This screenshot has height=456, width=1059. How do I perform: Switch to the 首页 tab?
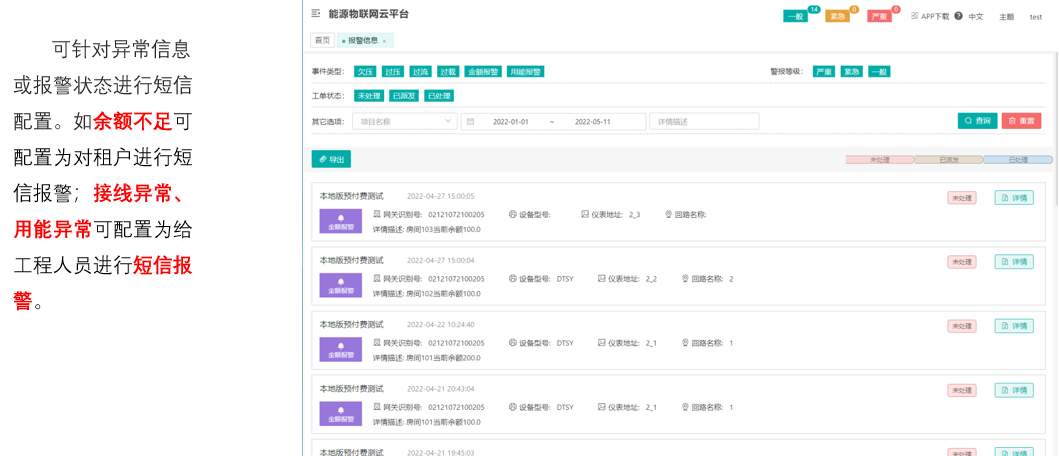322,41
